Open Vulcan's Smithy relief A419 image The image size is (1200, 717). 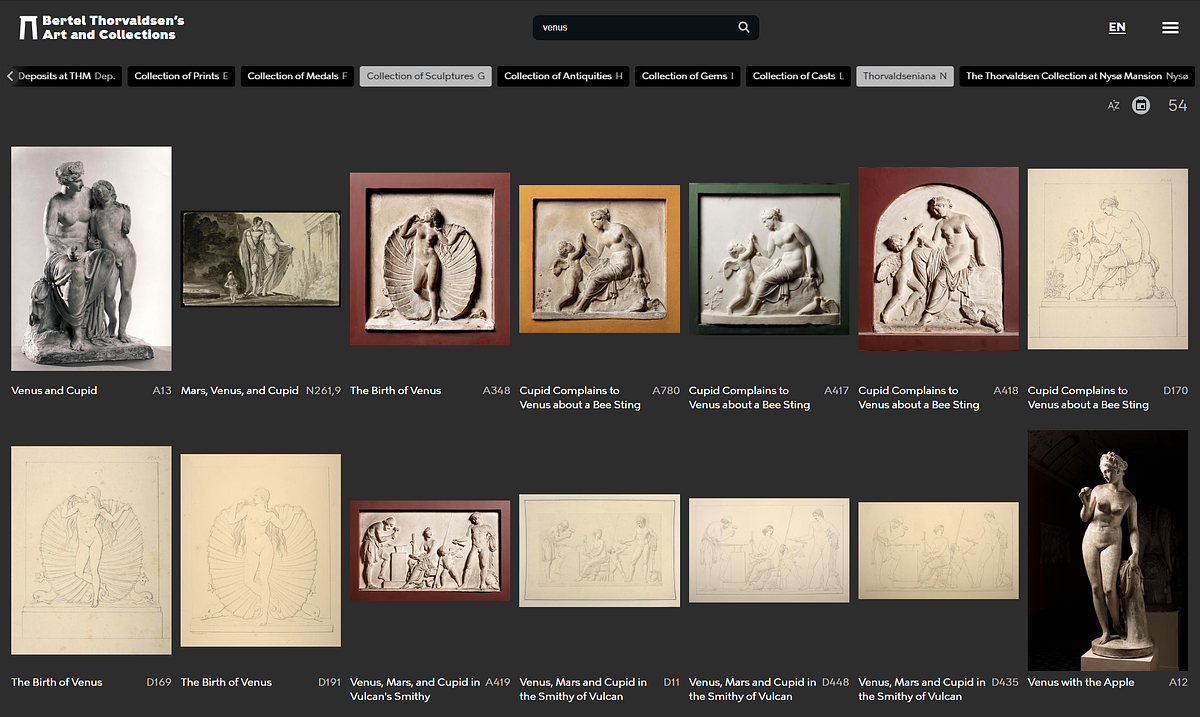pos(430,550)
